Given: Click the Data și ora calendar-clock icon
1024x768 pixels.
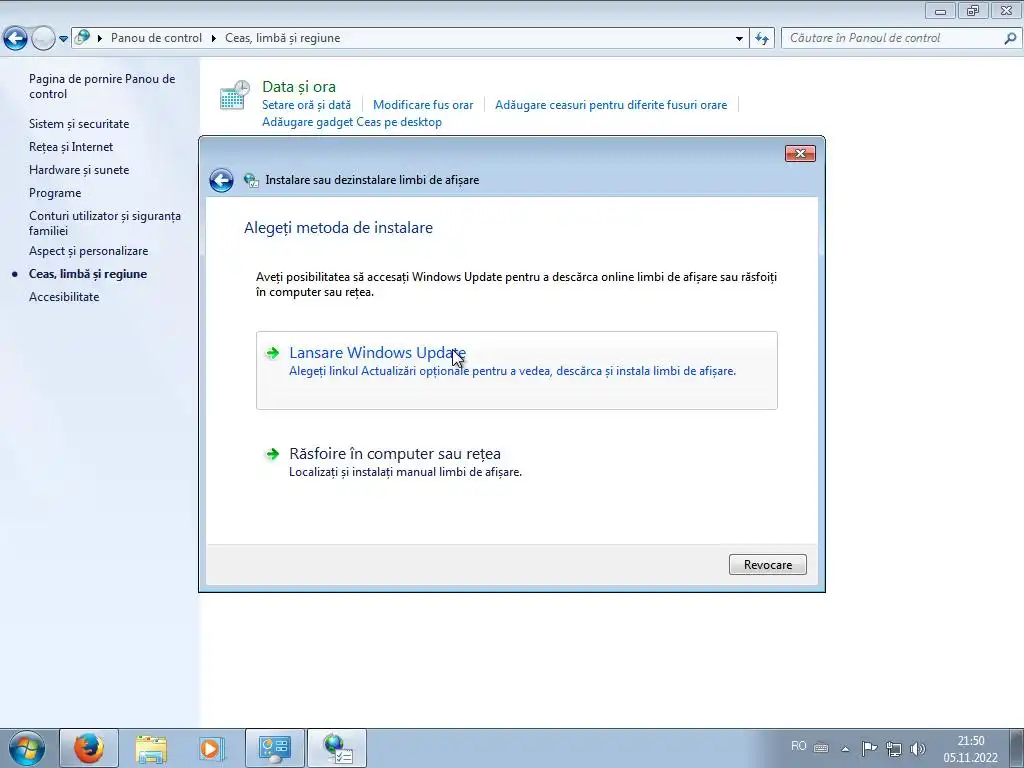Looking at the screenshot, I should tap(234, 95).
